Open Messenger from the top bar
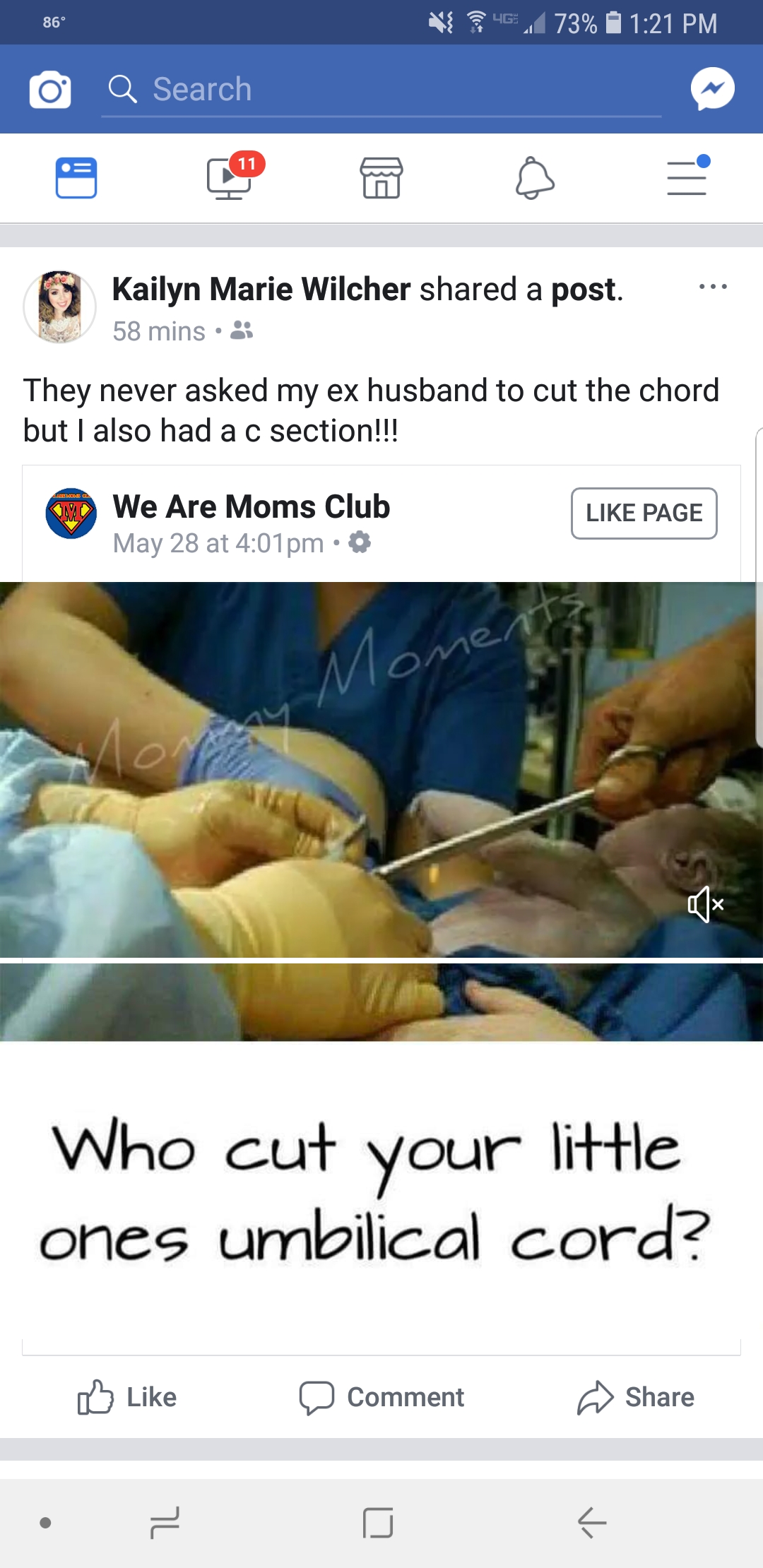Image resolution: width=763 pixels, height=1568 pixels. (712, 89)
